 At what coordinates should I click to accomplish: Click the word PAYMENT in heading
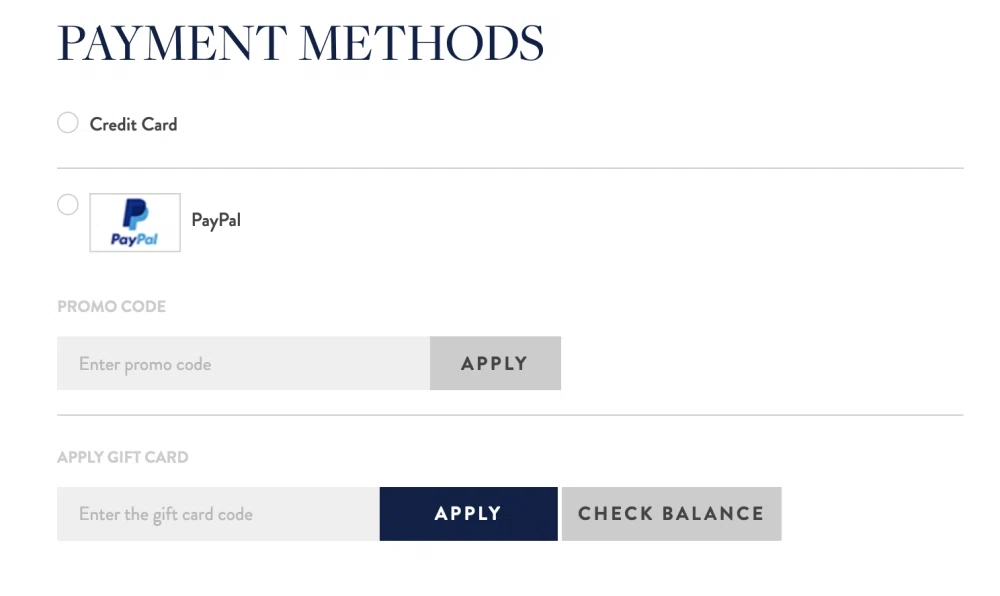tap(171, 44)
